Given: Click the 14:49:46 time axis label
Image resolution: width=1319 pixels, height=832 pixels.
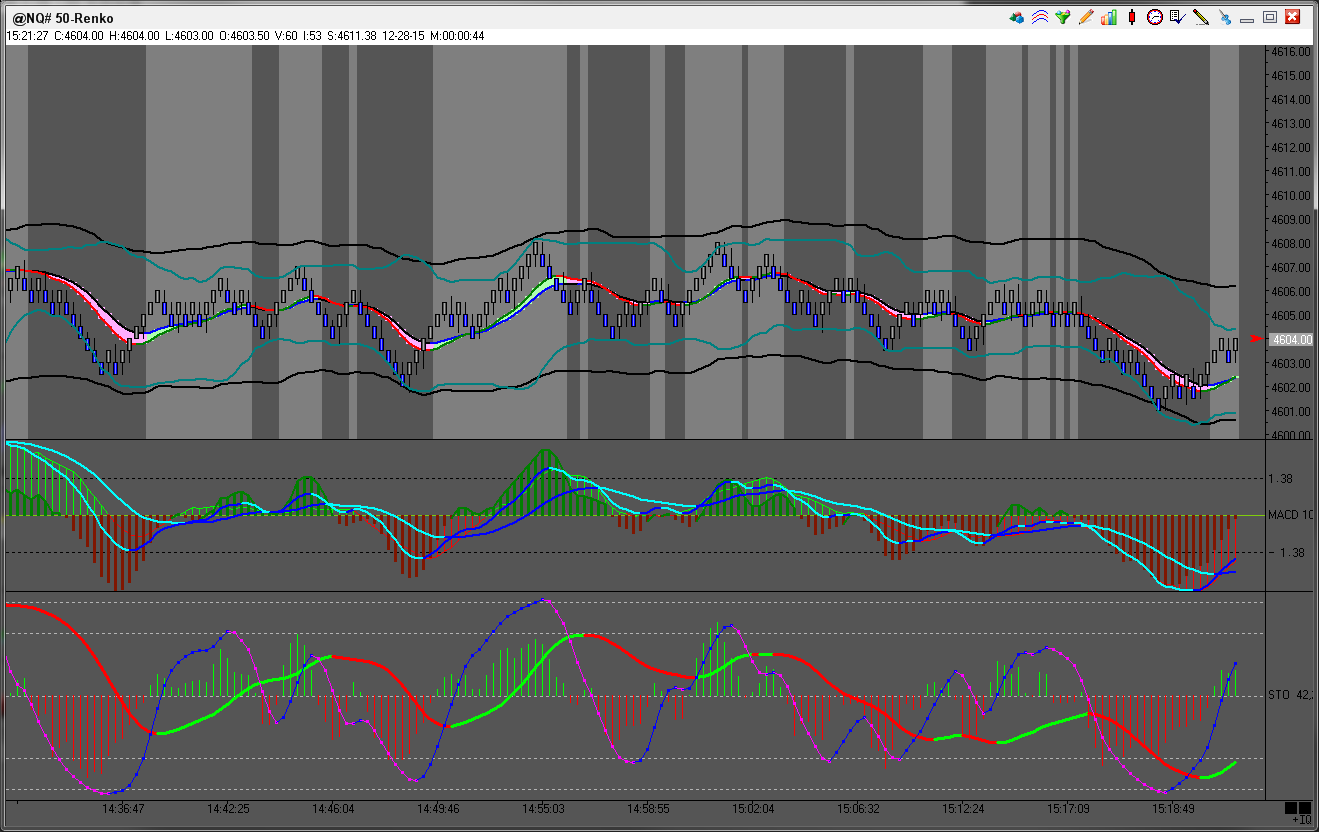Looking at the screenshot, I should point(438,808).
